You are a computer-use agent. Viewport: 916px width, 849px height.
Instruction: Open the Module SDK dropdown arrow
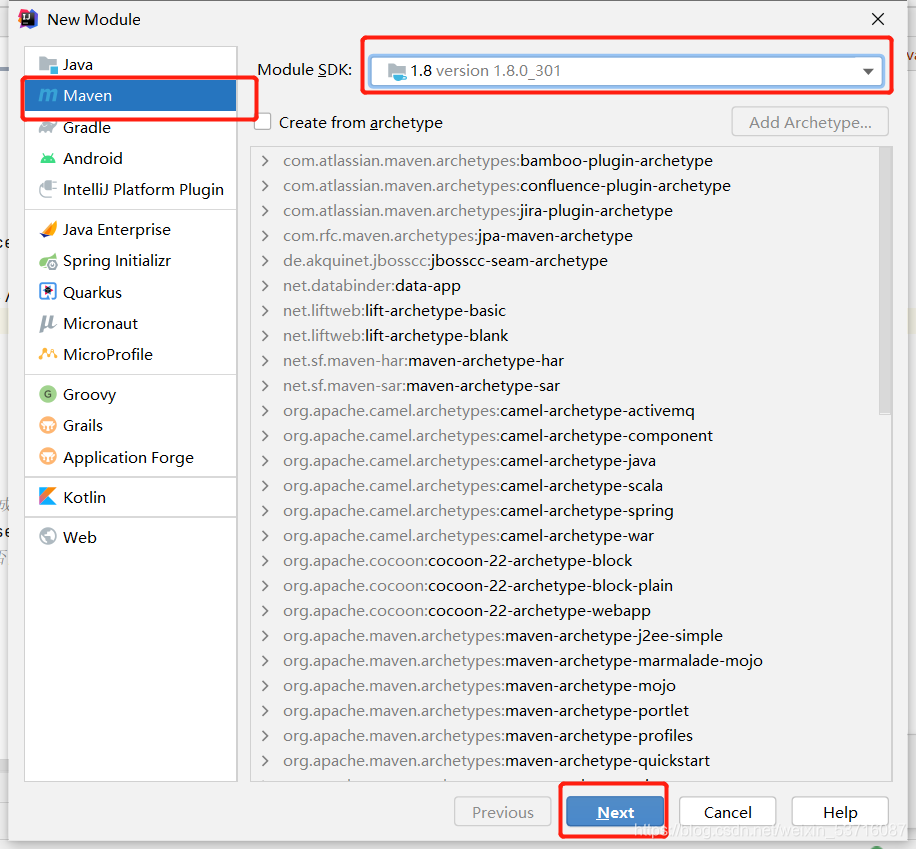coord(868,71)
